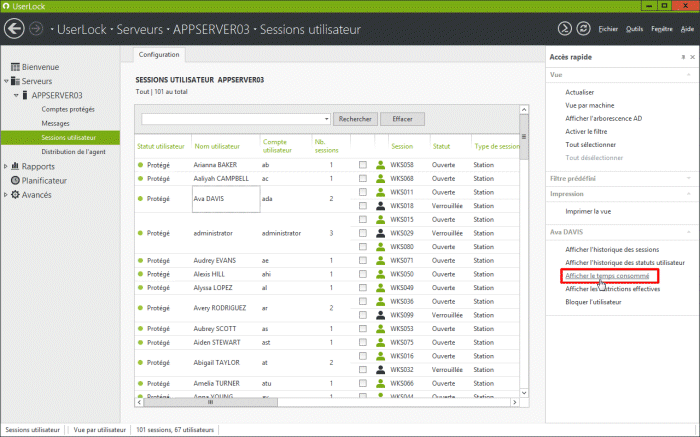Click the APPSERVER03 server icon in tree
The height and width of the screenshot is (437, 700).
pyautogui.click(x=25, y=95)
